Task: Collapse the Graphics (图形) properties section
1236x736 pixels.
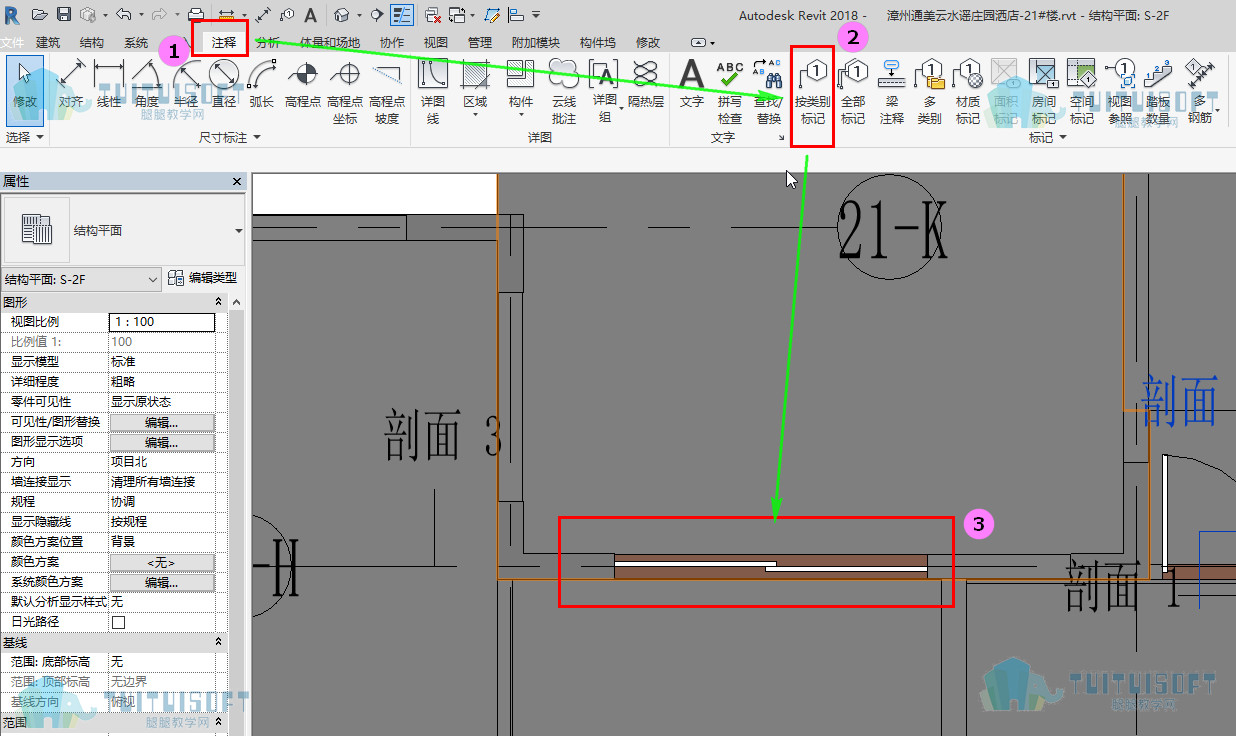Action: coord(219,302)
